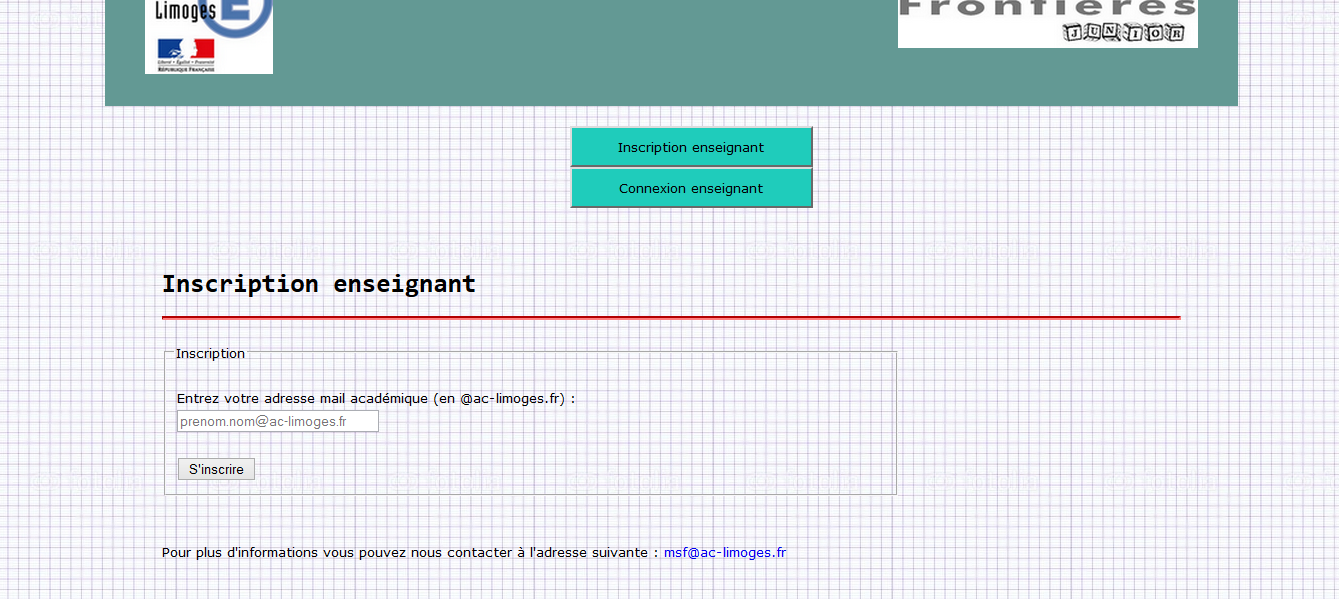The height and width of the screenshot is (599, 1339).
Task: Open the Inscription enseignant menu button
Action: coord(691,147)
